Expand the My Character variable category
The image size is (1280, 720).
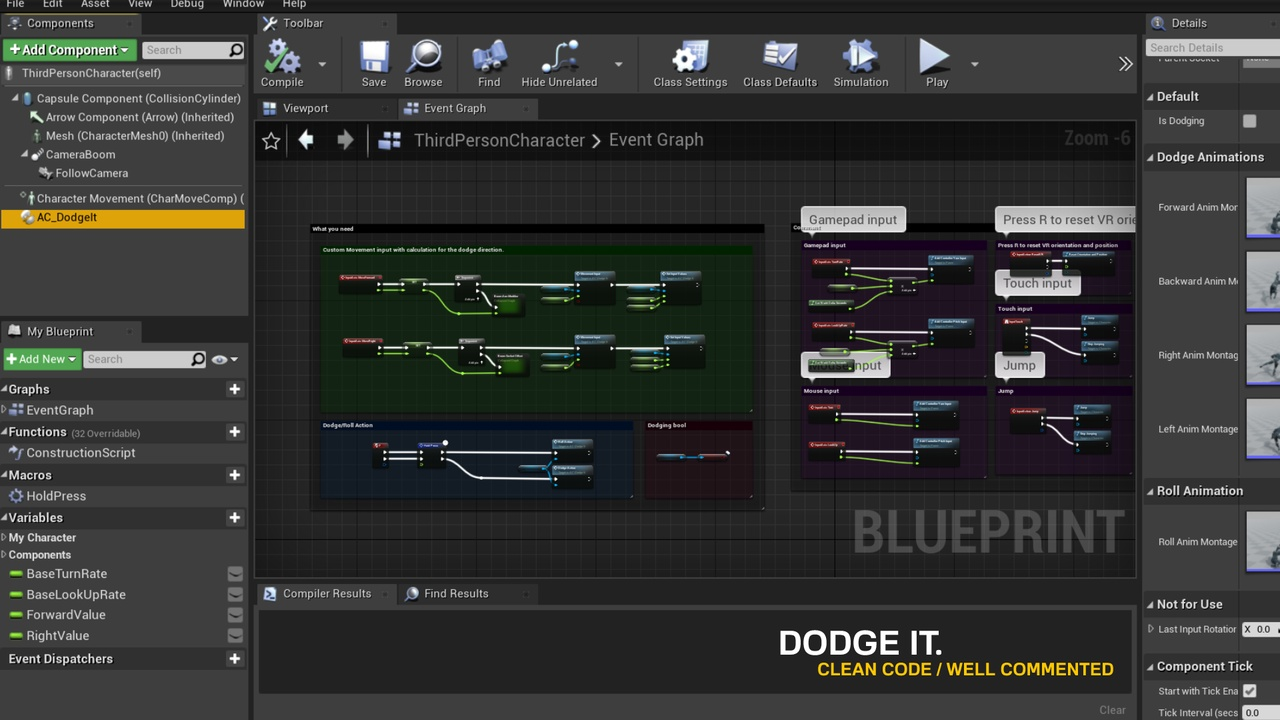[x=4, y=538]
